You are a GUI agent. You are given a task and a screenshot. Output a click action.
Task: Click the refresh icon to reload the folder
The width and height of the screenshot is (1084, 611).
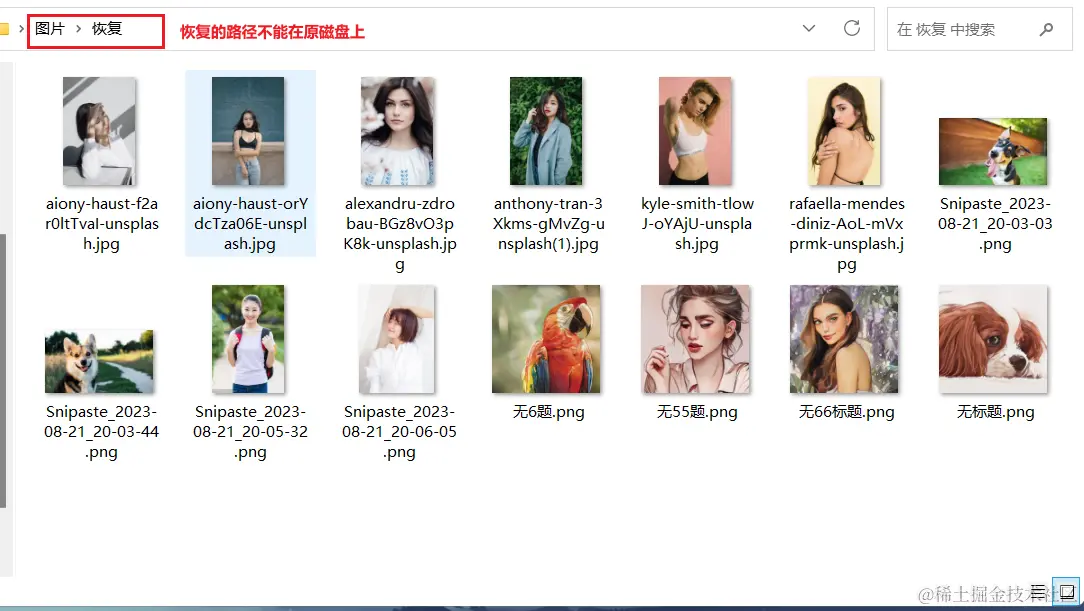tap(851, 28)
